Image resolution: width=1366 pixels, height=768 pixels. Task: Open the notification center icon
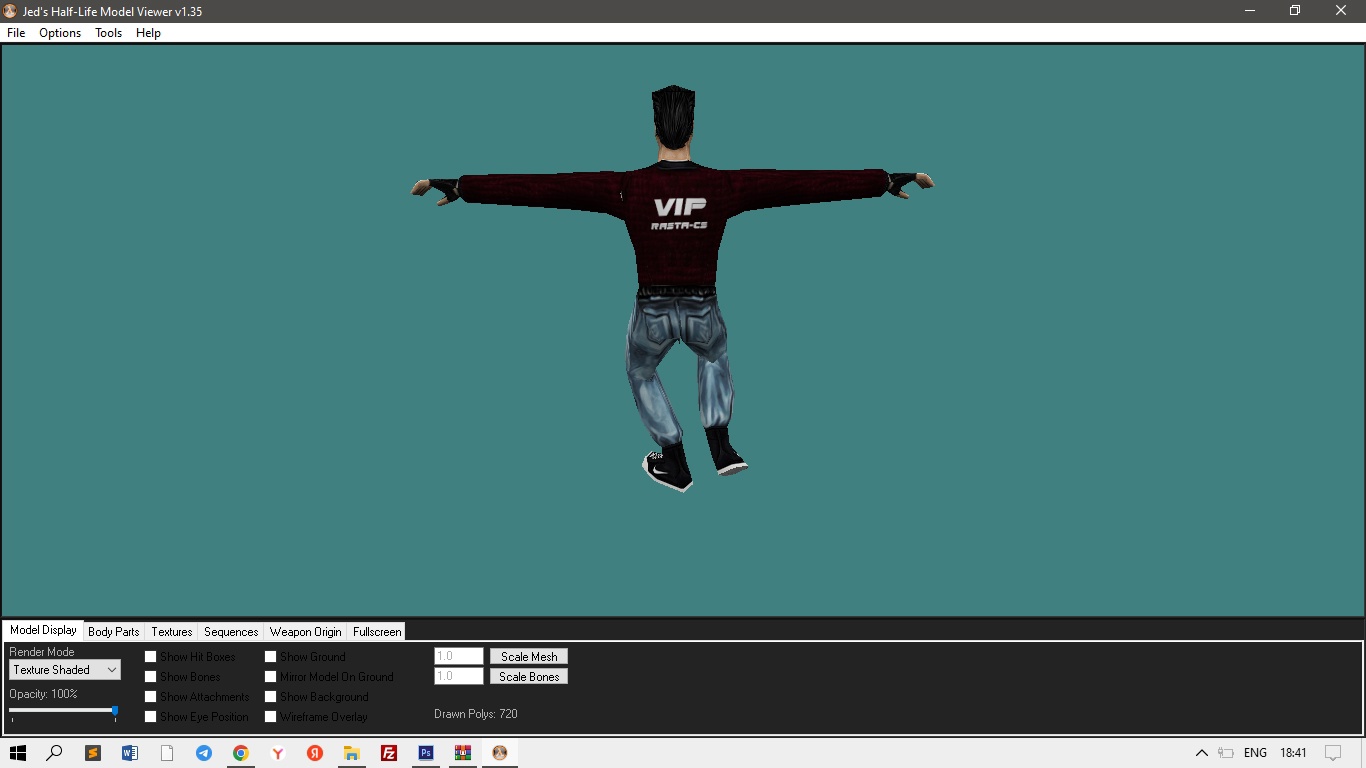[x=1333, y=753]
